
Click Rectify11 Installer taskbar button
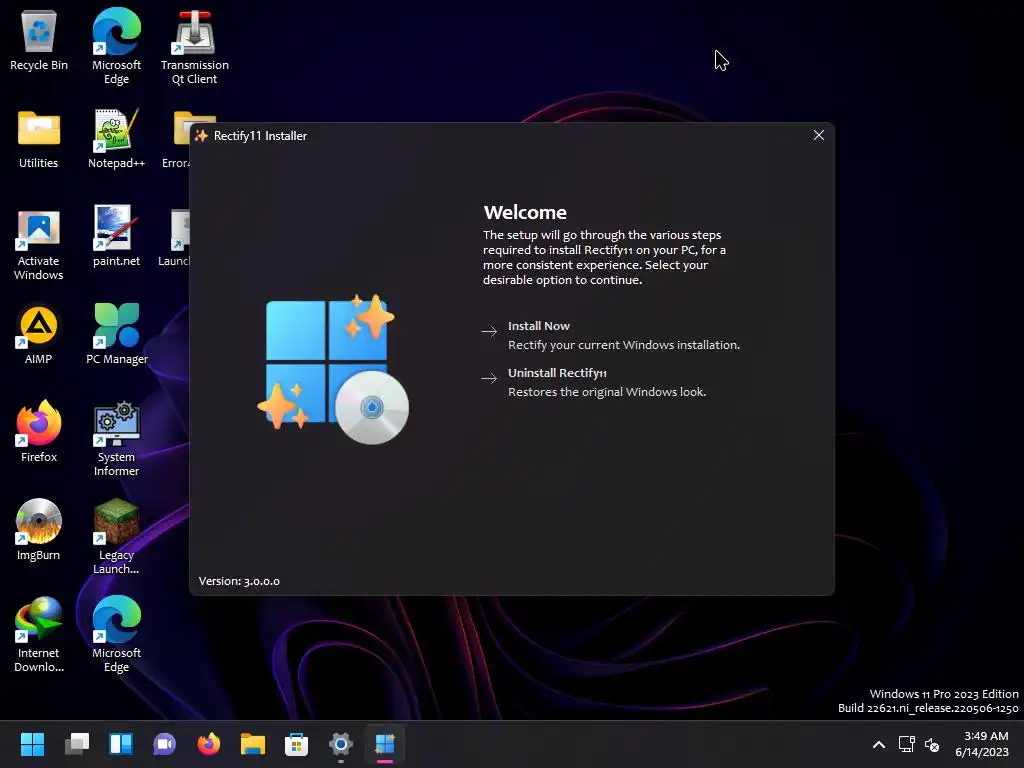(x=385, y=744)
